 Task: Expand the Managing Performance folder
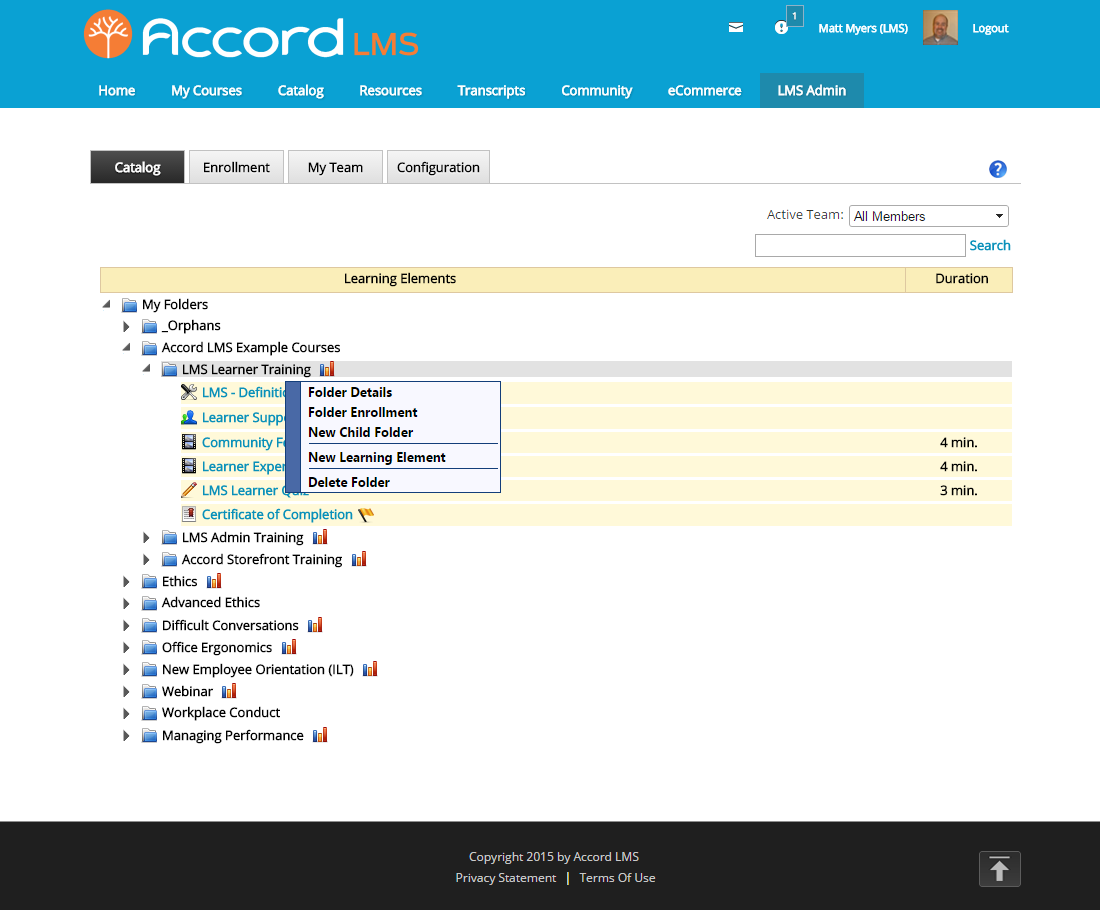click(x=126, y=735)
